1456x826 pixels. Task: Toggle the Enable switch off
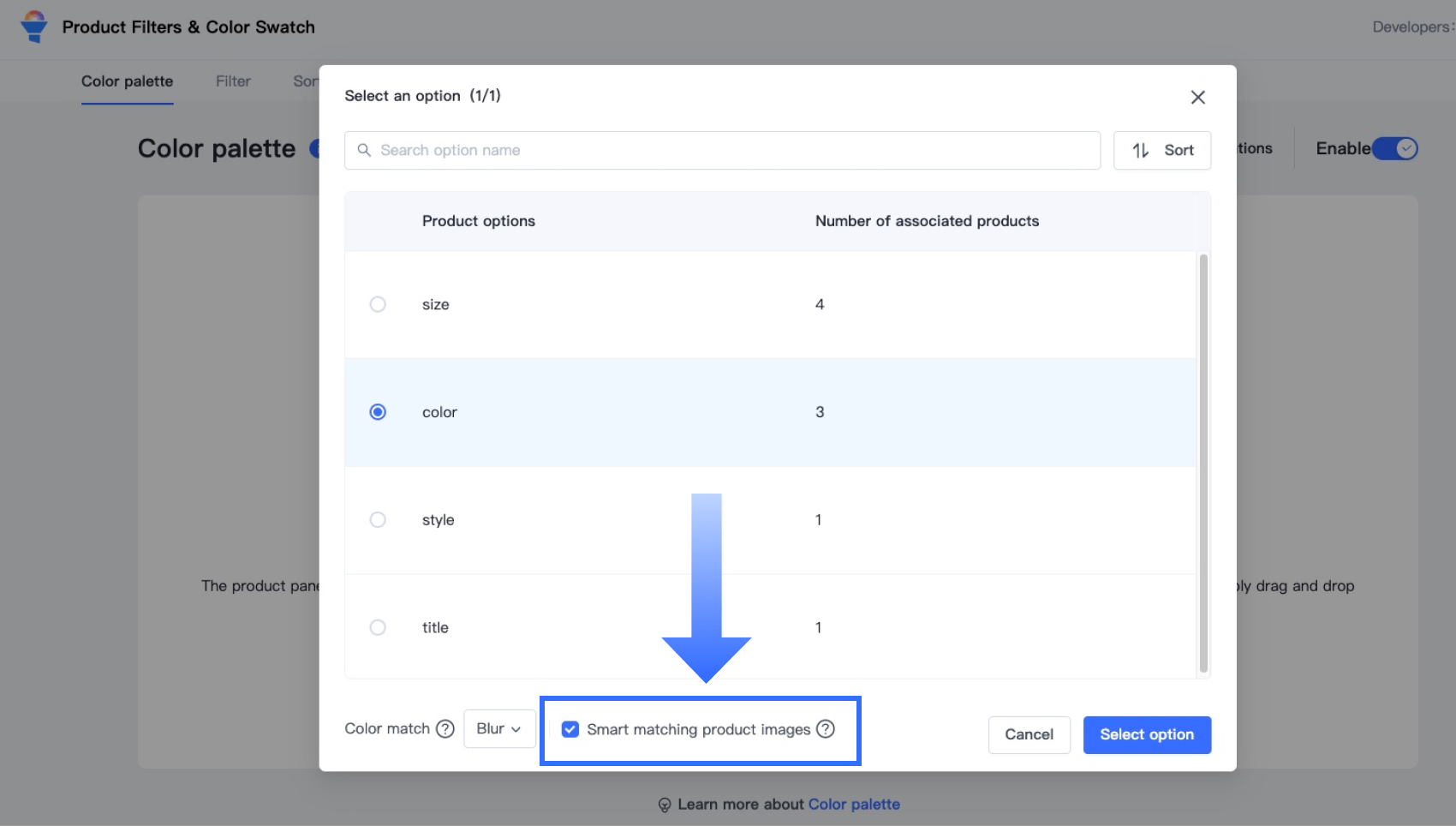coord(1395,149)
